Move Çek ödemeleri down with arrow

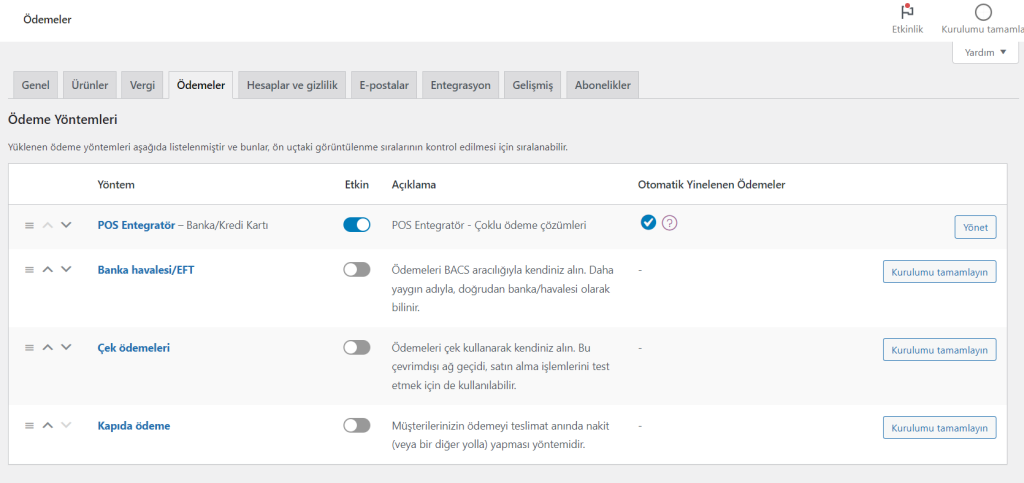coord(66,347)
